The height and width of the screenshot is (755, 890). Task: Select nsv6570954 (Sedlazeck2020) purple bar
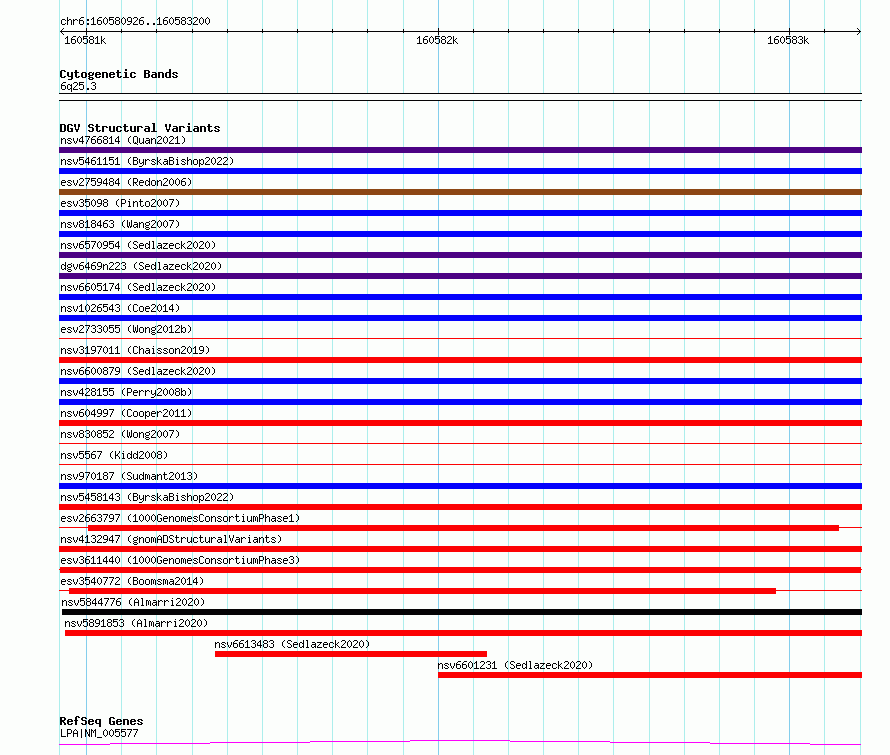click(x=460, y=255)
